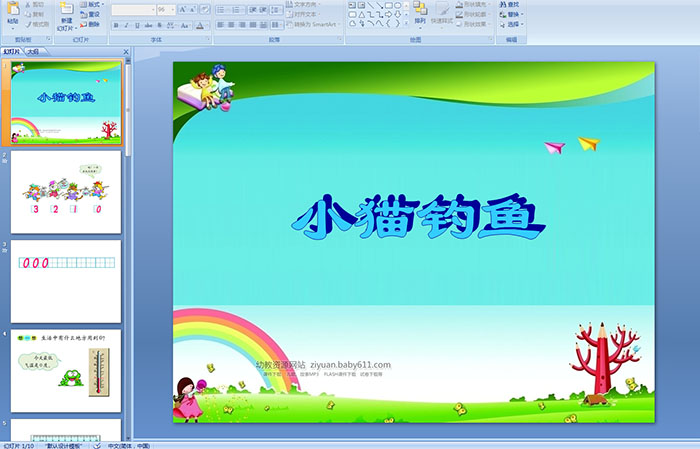
Task: Open the Layout (版式) dropdown
Action: coord(92,4)
